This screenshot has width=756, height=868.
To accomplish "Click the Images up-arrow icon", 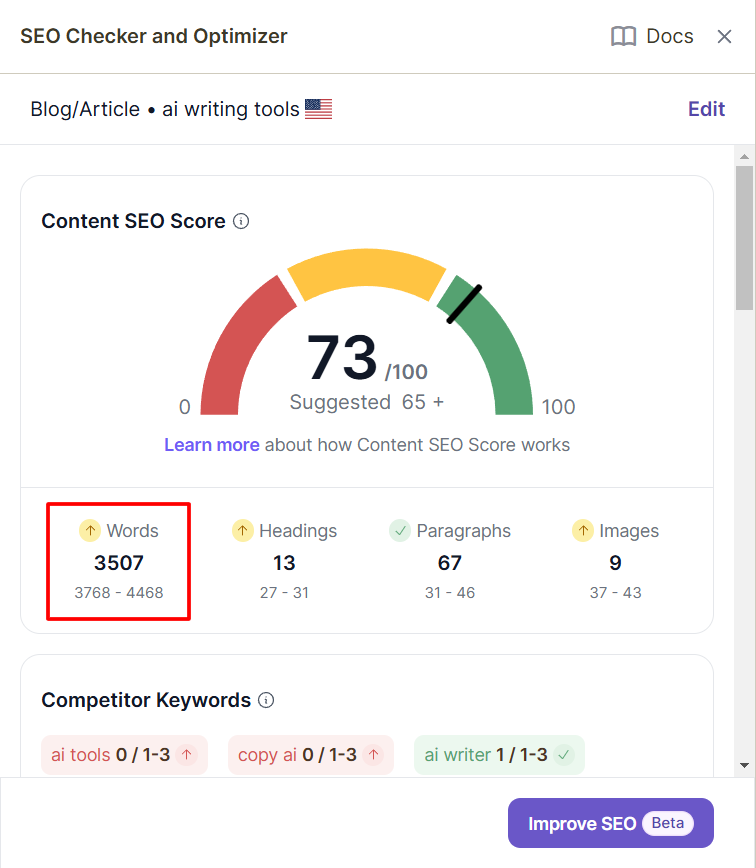I will (582, 531).
